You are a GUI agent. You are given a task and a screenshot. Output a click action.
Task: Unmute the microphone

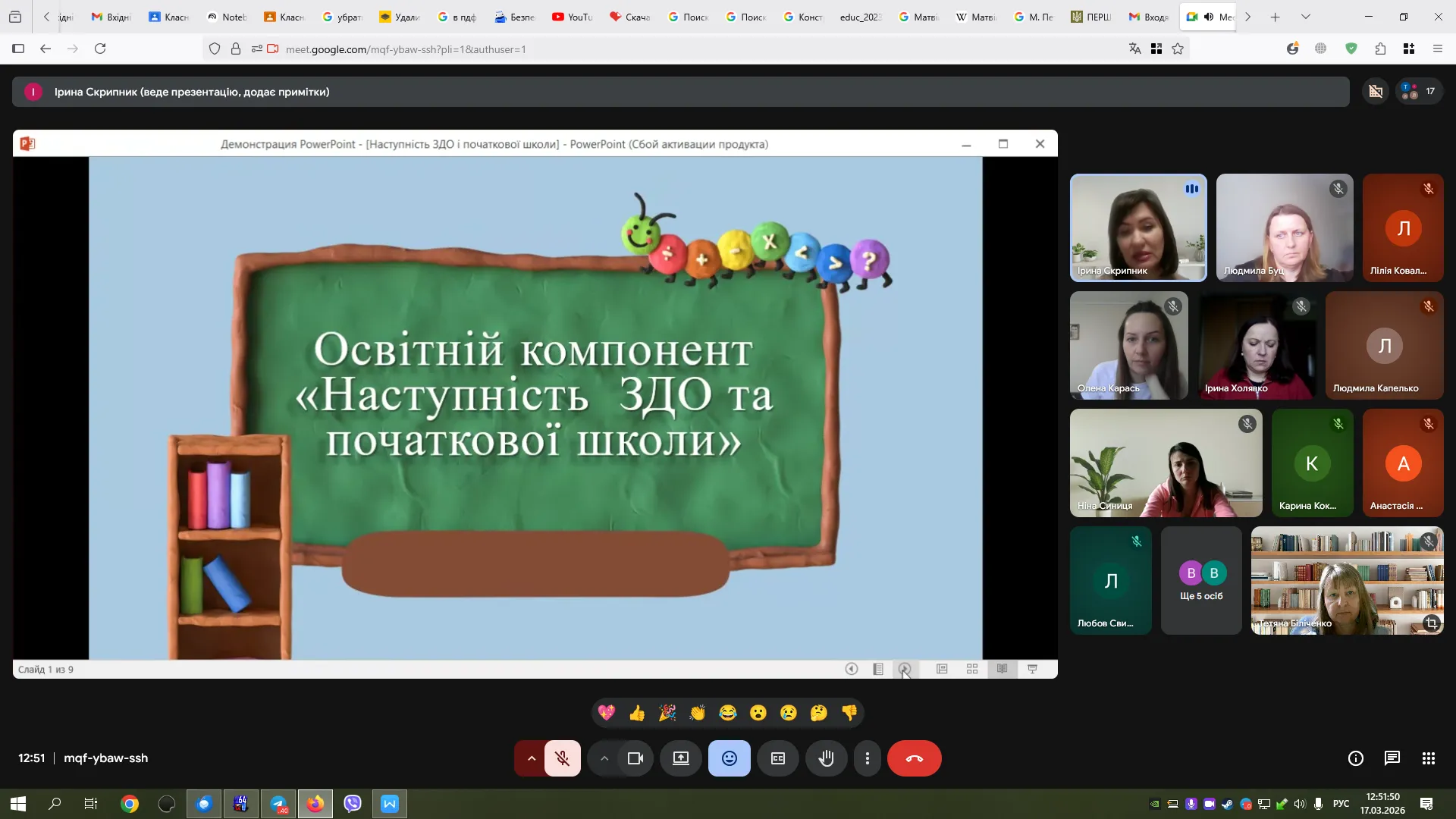click(562, 758)
